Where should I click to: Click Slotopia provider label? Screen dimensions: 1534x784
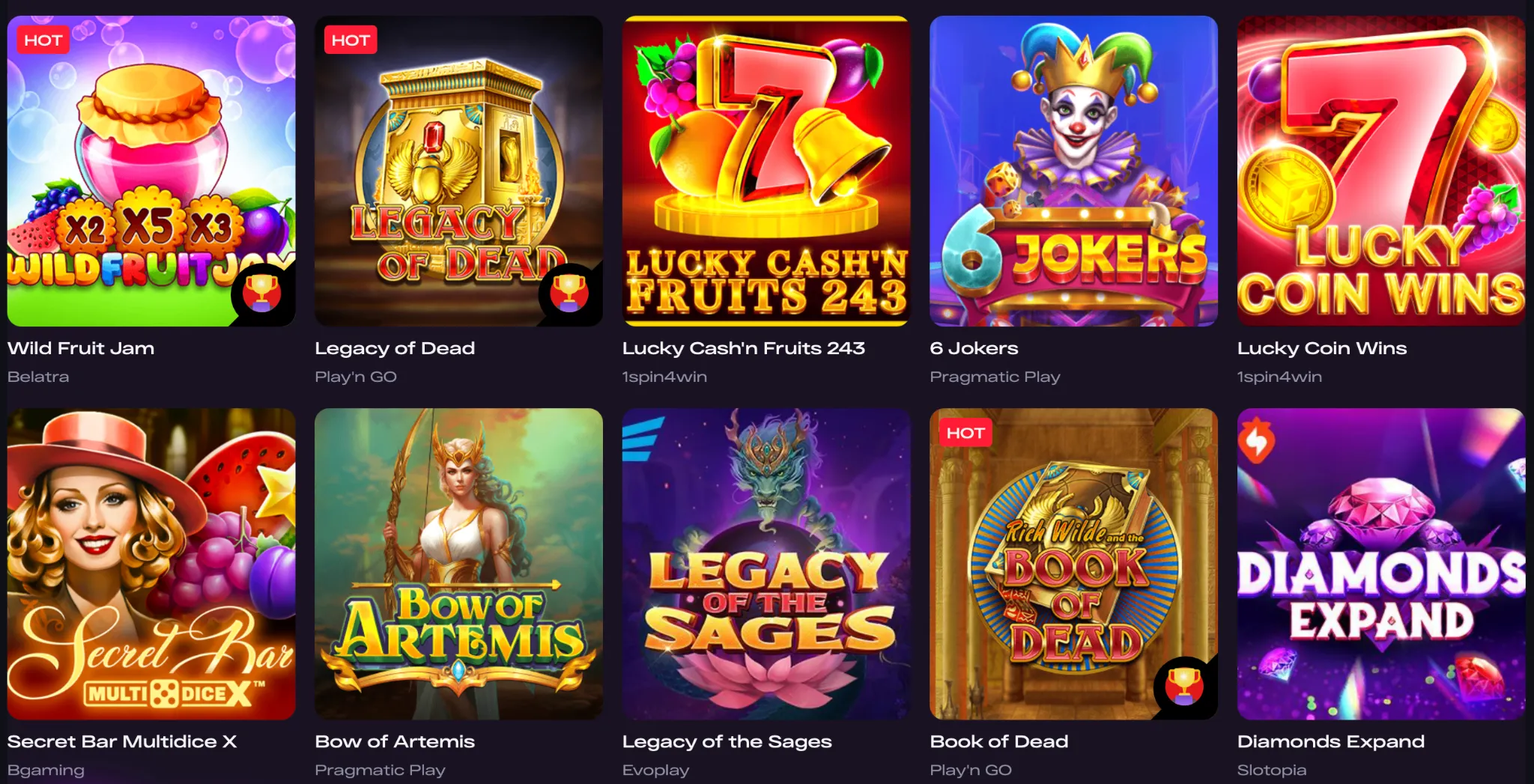click(1271, 771)
